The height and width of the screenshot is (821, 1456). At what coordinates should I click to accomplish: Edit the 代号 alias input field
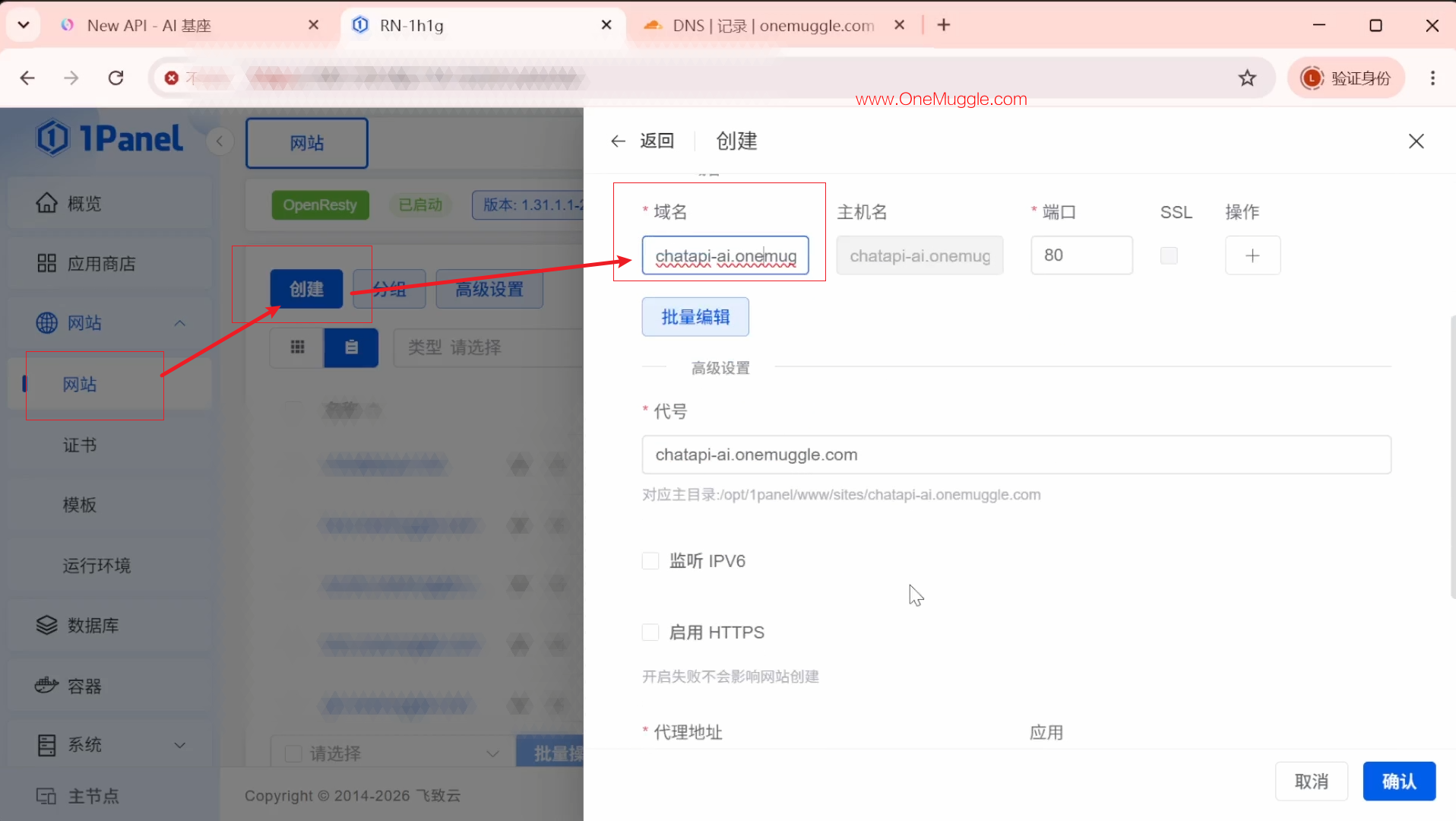[x=1016, y=455]
